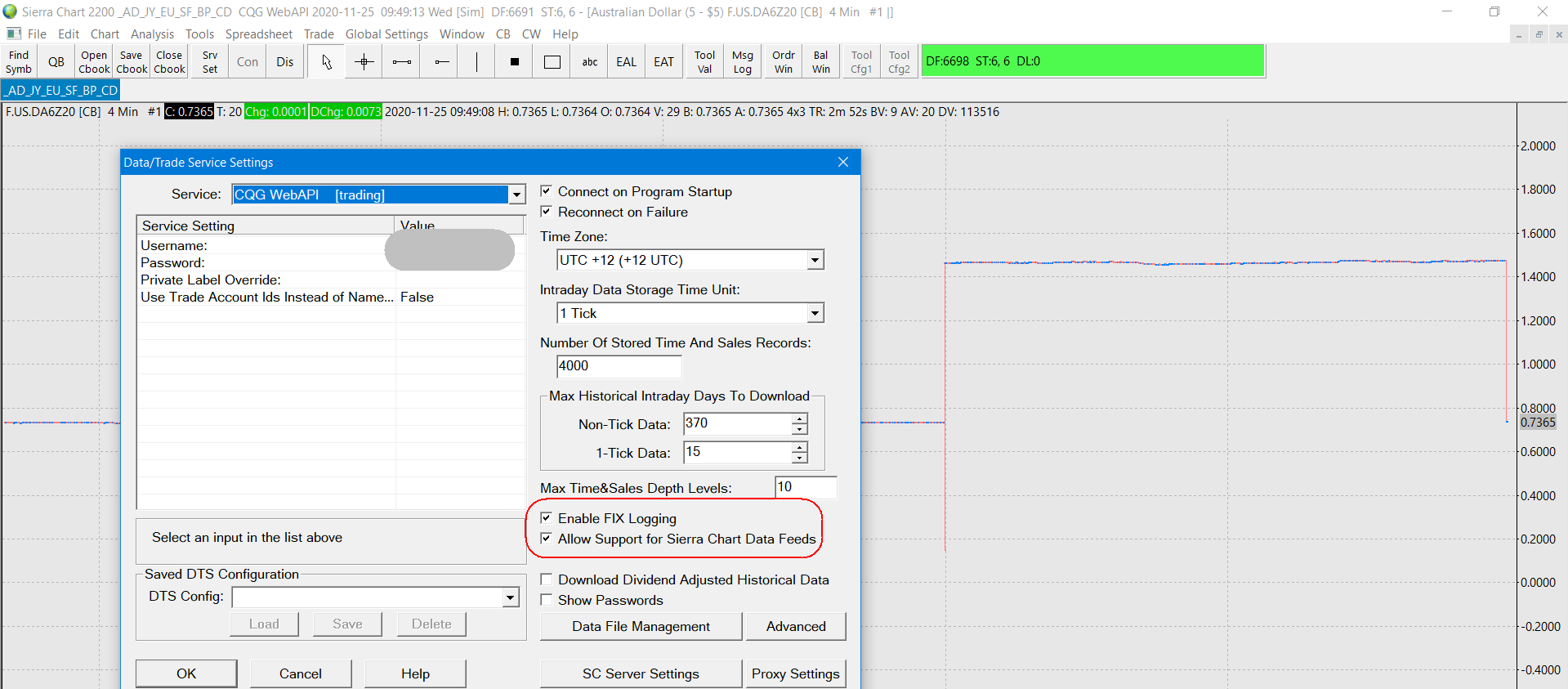Click the abc text tool
This screenshot has width=1568, height=689.
pyautogui.click(x=589, y=62)
